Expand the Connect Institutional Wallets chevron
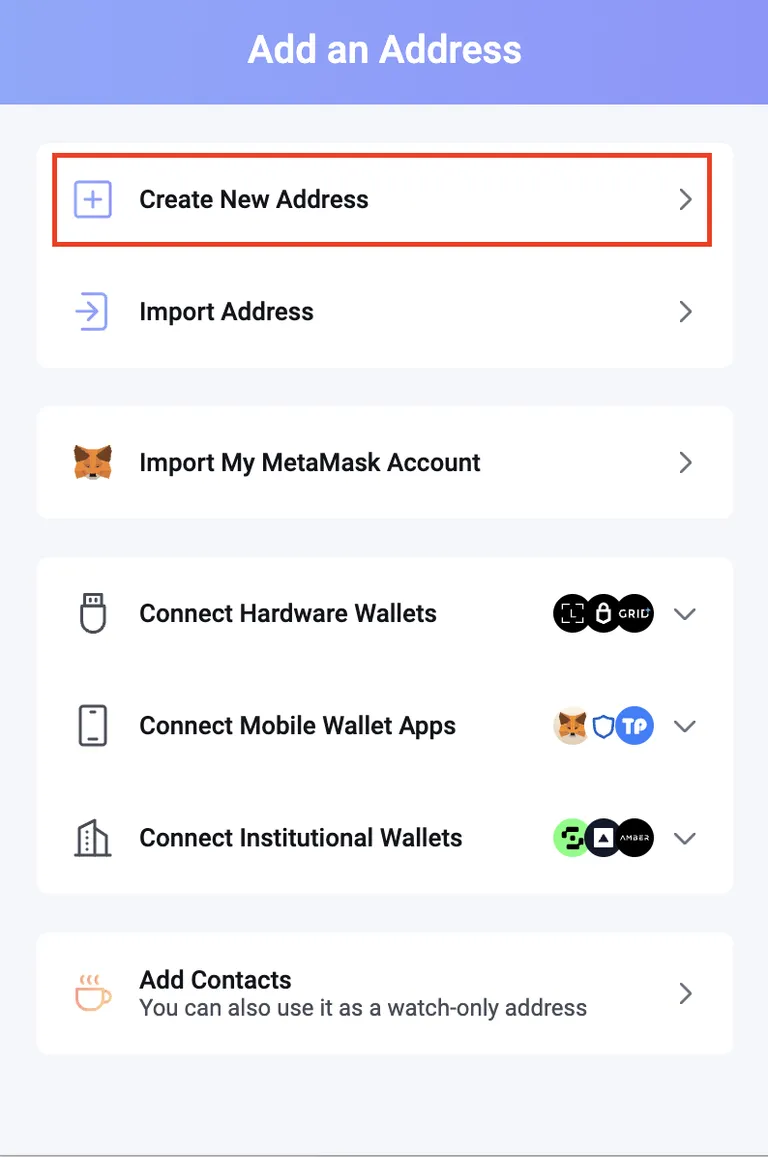The height and width of the screenshot is (1157, 768). [x=685, y=838]
